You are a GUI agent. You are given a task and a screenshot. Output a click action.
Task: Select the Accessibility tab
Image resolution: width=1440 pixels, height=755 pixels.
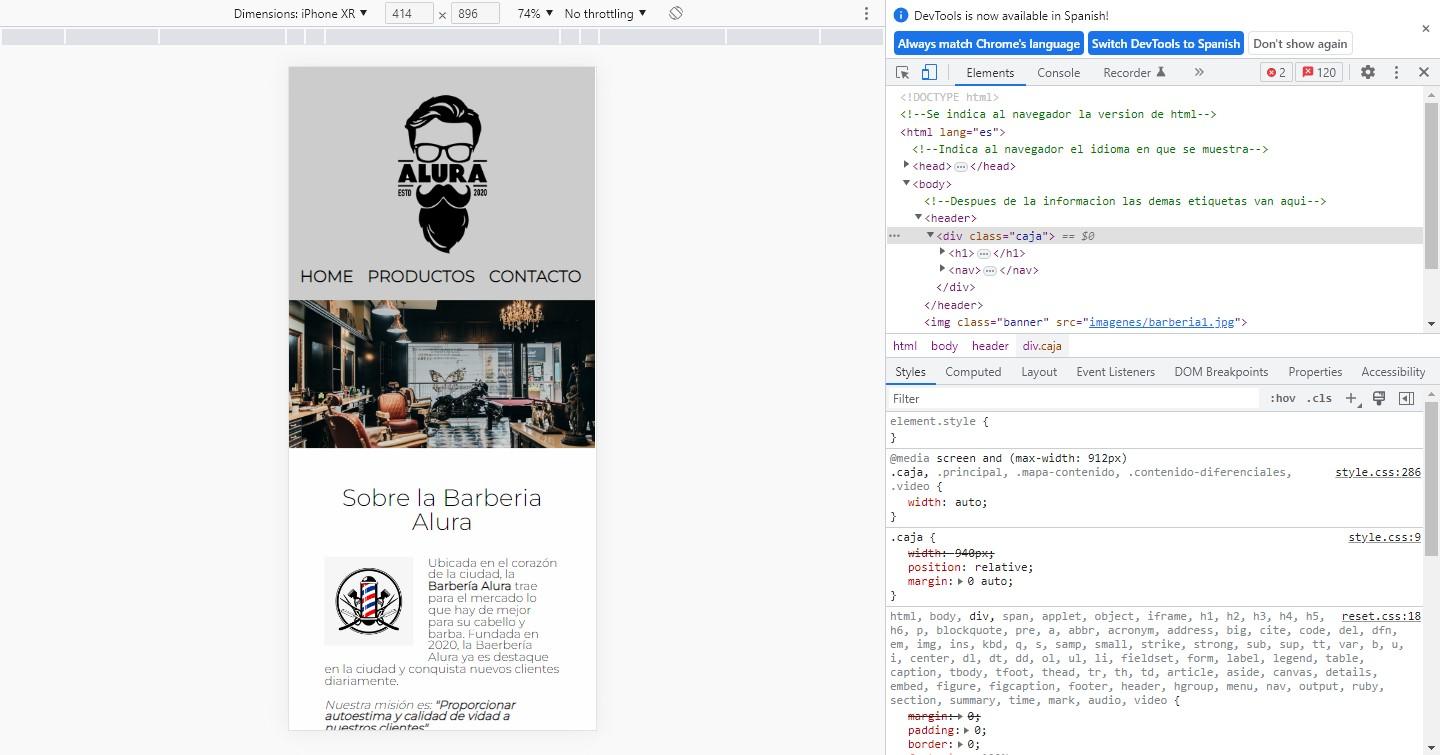(1393, 372)
